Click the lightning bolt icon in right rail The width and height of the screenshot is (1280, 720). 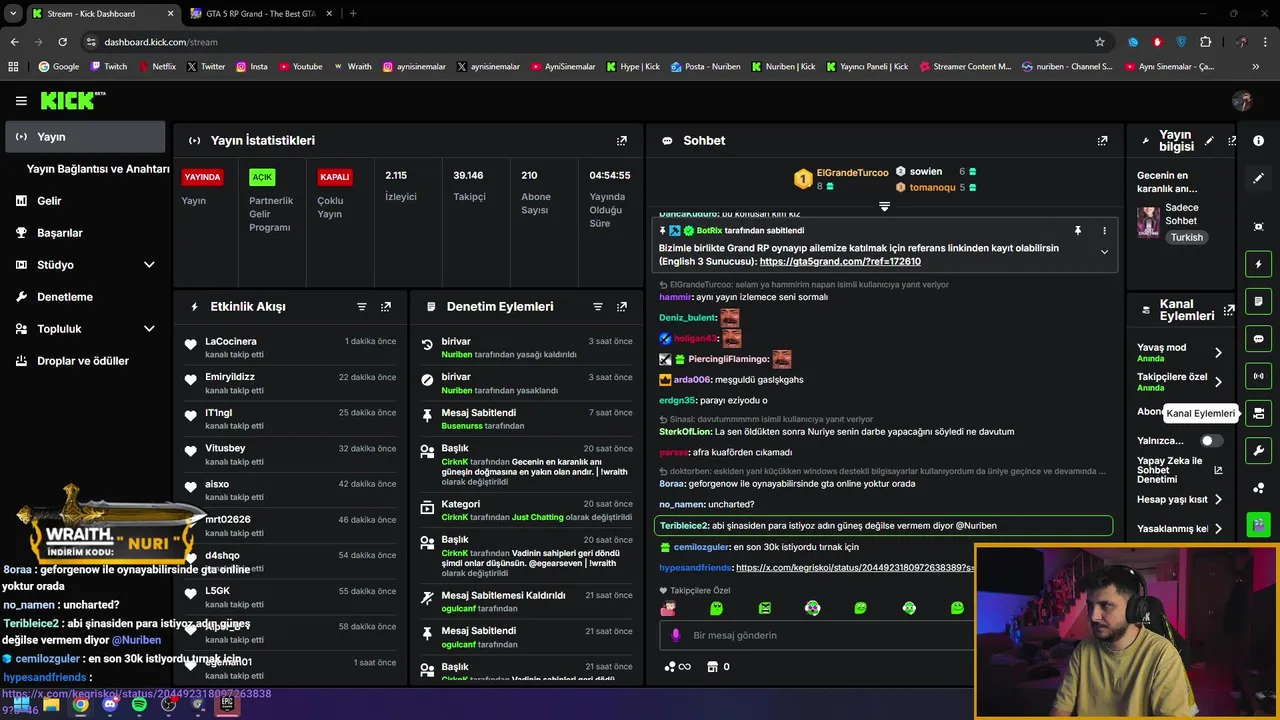(x=1259, y=264)
